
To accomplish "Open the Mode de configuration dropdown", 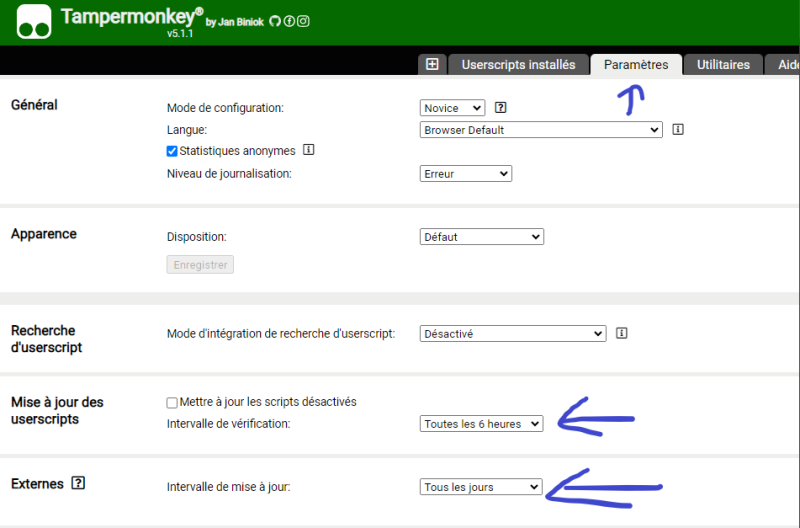I will (452, 108).
